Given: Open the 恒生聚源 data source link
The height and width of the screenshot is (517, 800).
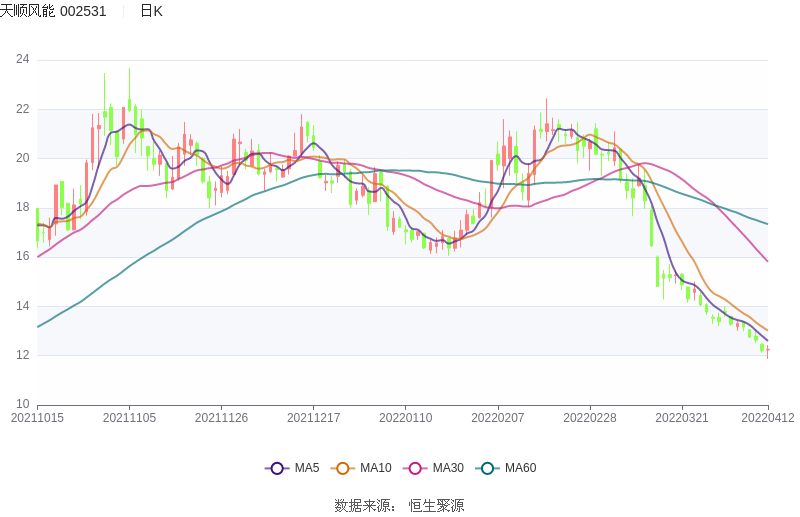Looking at the screenshot, I should click(x=436, y=505).
